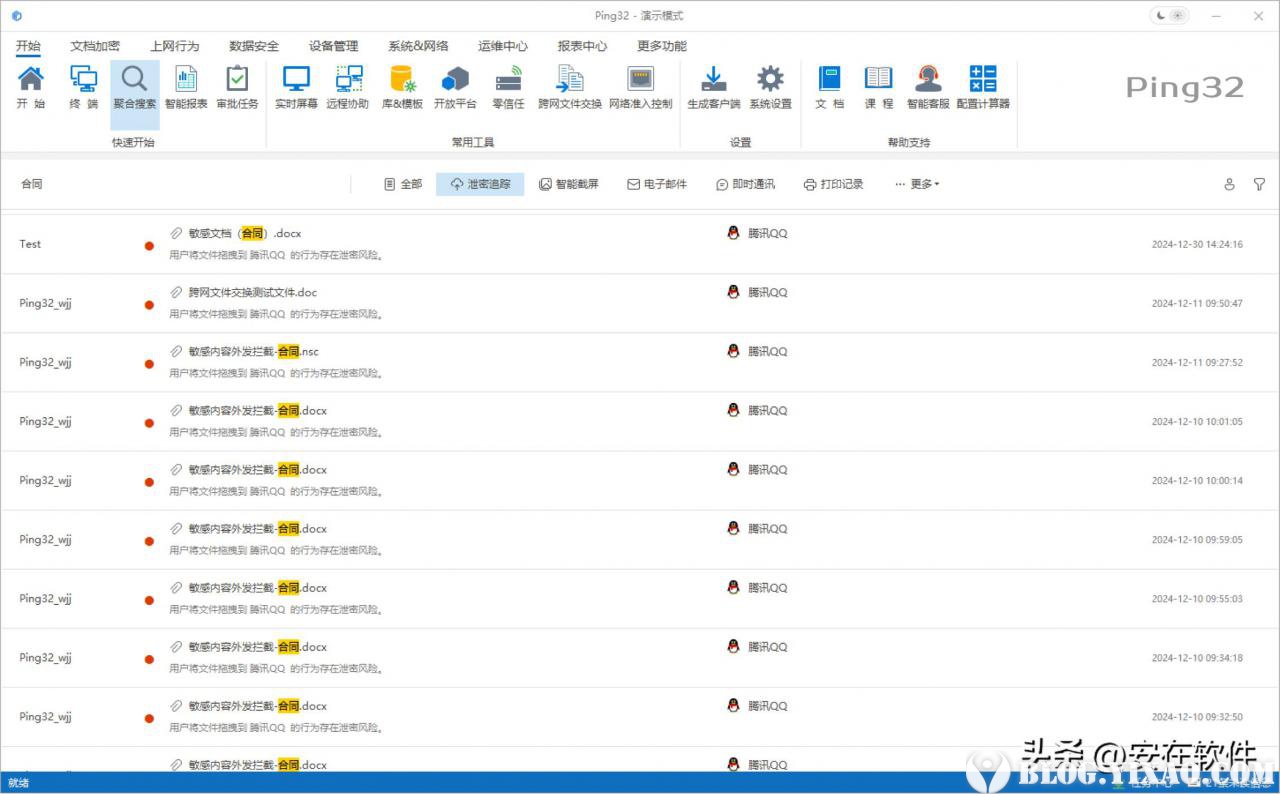Open the 跨网文件交换测试文件.doc record
The image size is (1280, 794).
coord(252,292)
